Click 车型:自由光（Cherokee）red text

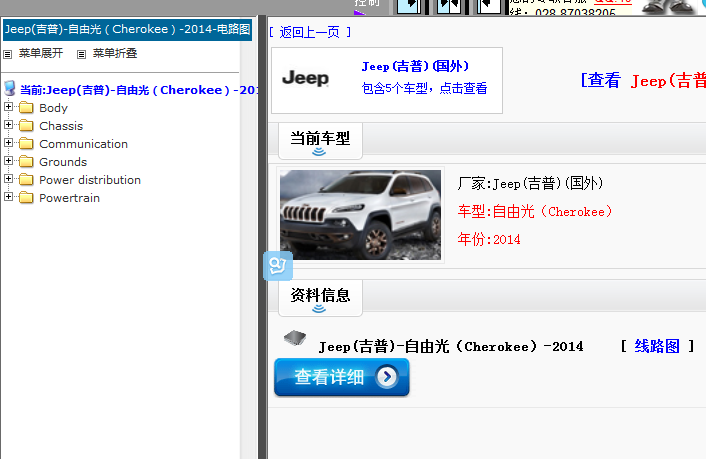pos(535,211)
